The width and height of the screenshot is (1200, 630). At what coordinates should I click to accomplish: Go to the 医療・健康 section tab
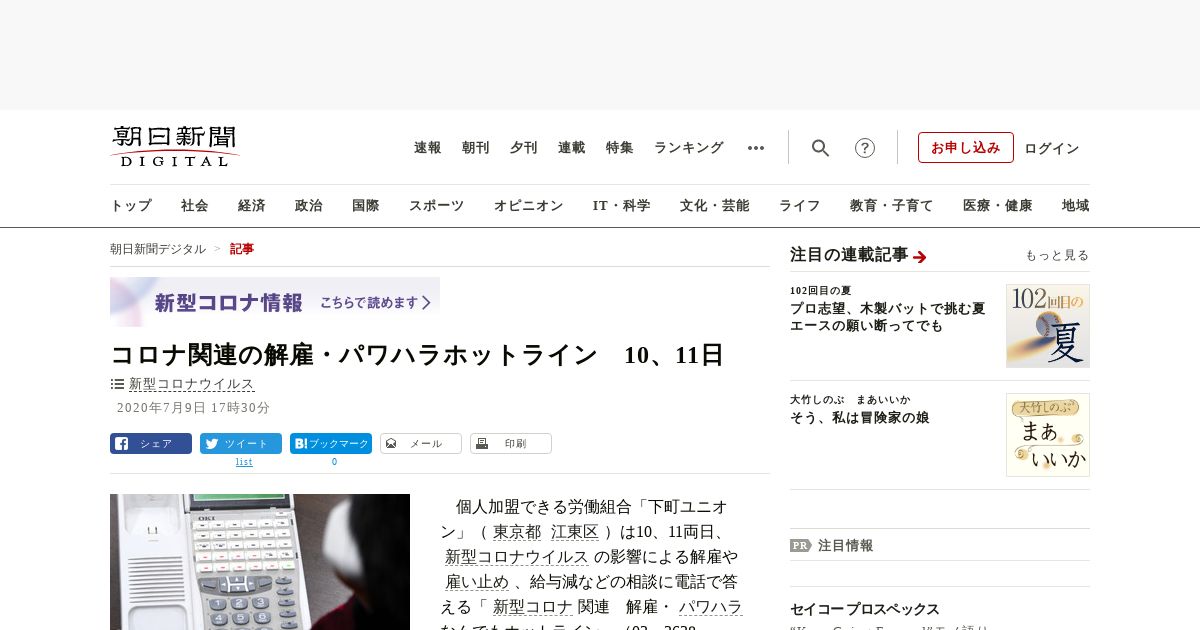click(x=998, y=206)
